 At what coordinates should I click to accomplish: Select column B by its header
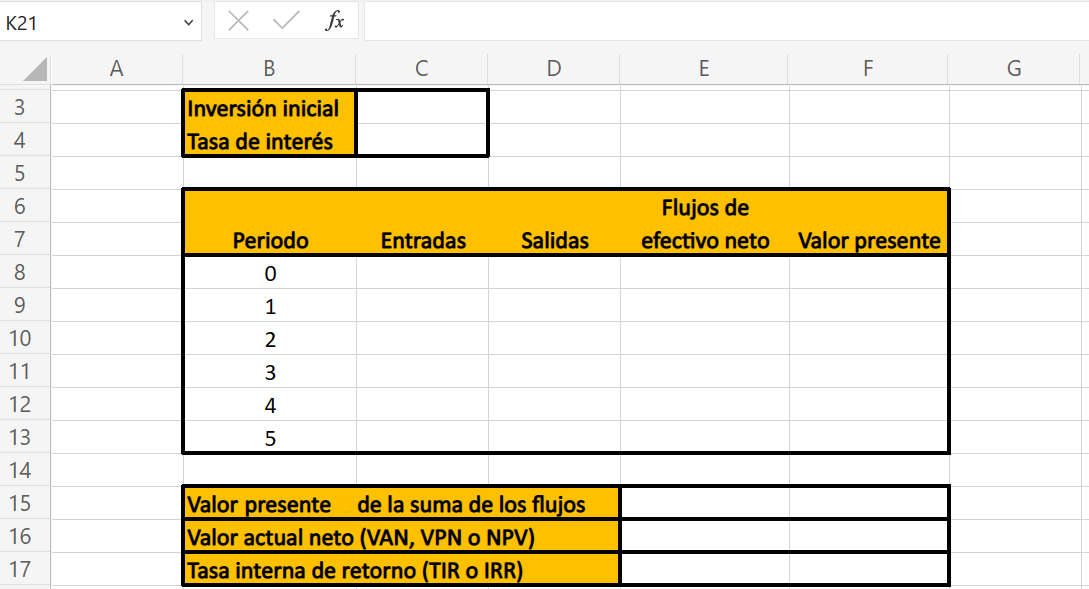coord(268,68)
